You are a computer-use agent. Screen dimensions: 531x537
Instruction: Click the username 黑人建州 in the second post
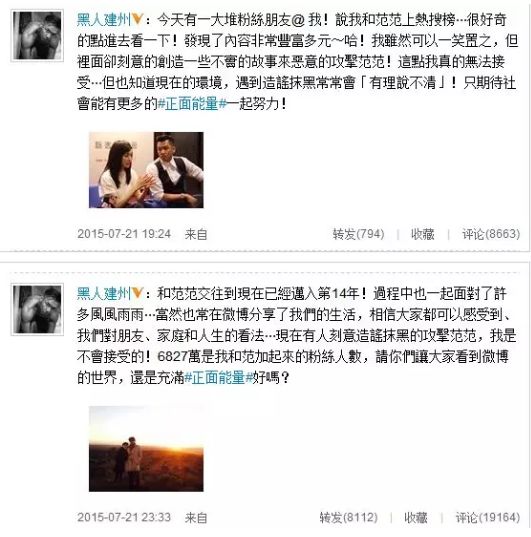coord(104,294)
